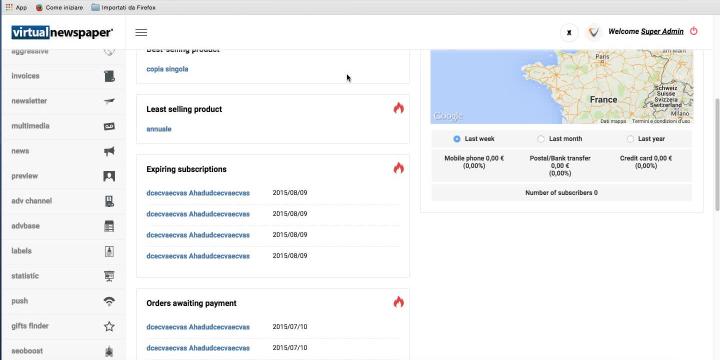
Task: Click the Postal/Bank transfer 0,00 € value
Action: [x=560, y=166]
